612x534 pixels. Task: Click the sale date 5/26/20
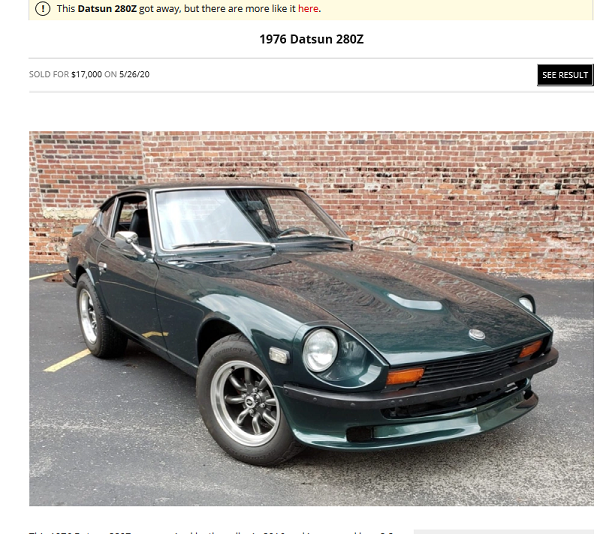coord(134,74)
